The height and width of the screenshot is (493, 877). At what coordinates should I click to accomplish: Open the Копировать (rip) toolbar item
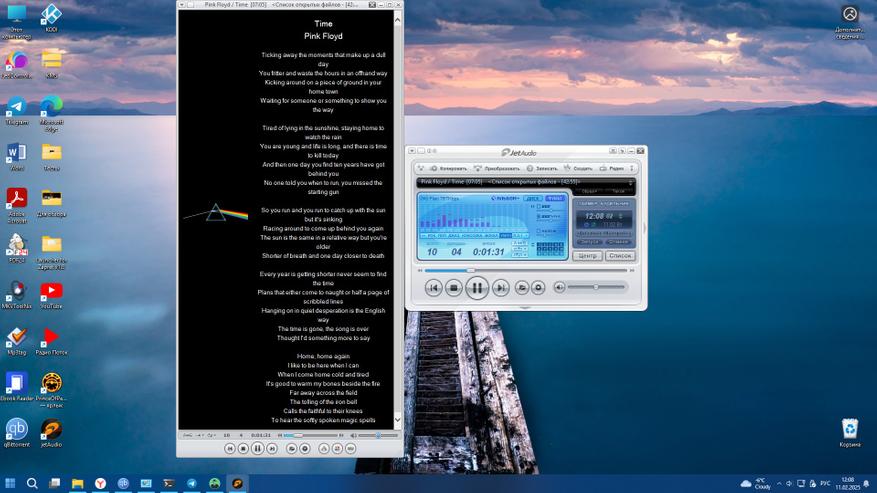[x=448, y=168]
